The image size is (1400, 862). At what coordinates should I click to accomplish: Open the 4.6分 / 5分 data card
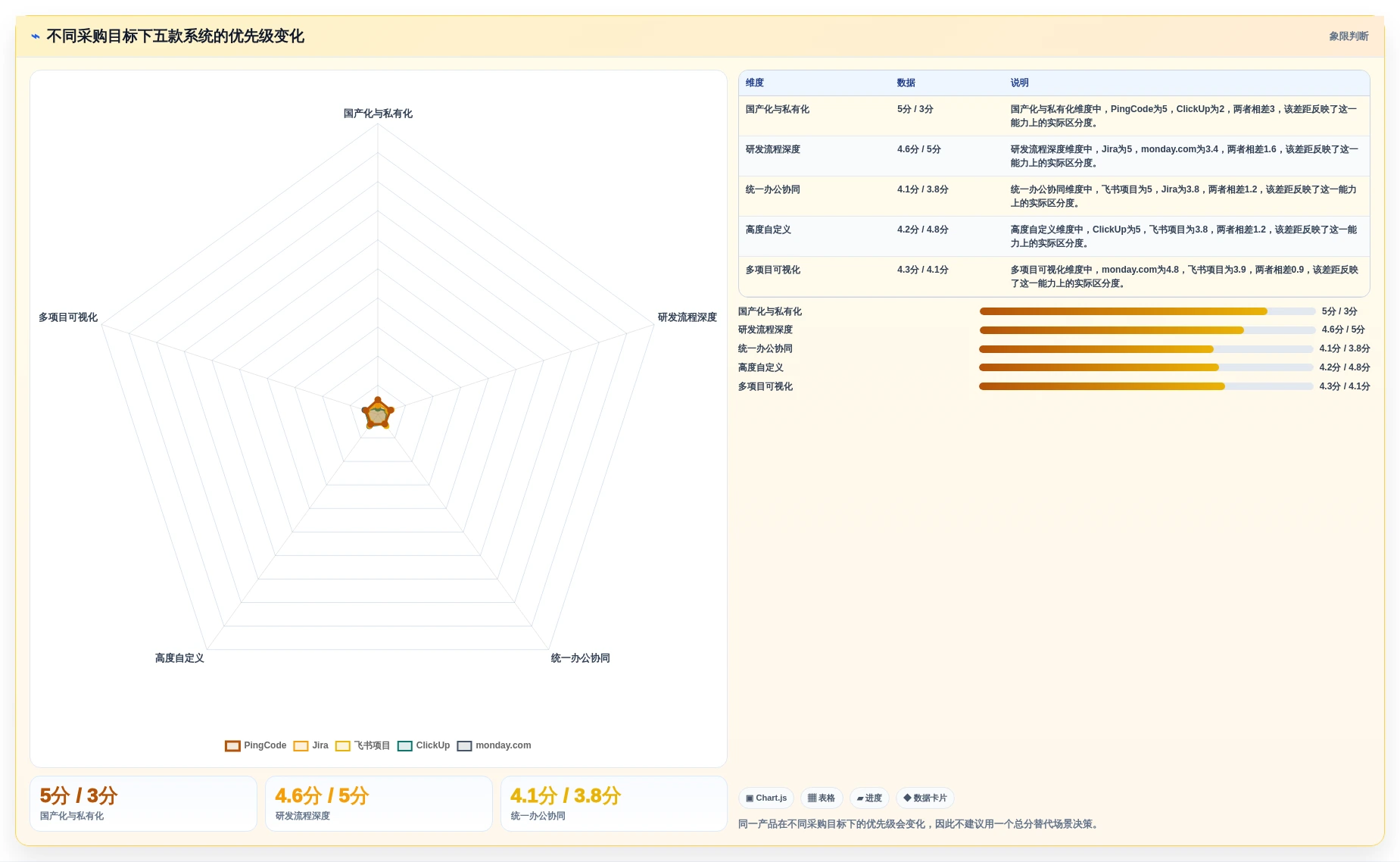[379, 804]
